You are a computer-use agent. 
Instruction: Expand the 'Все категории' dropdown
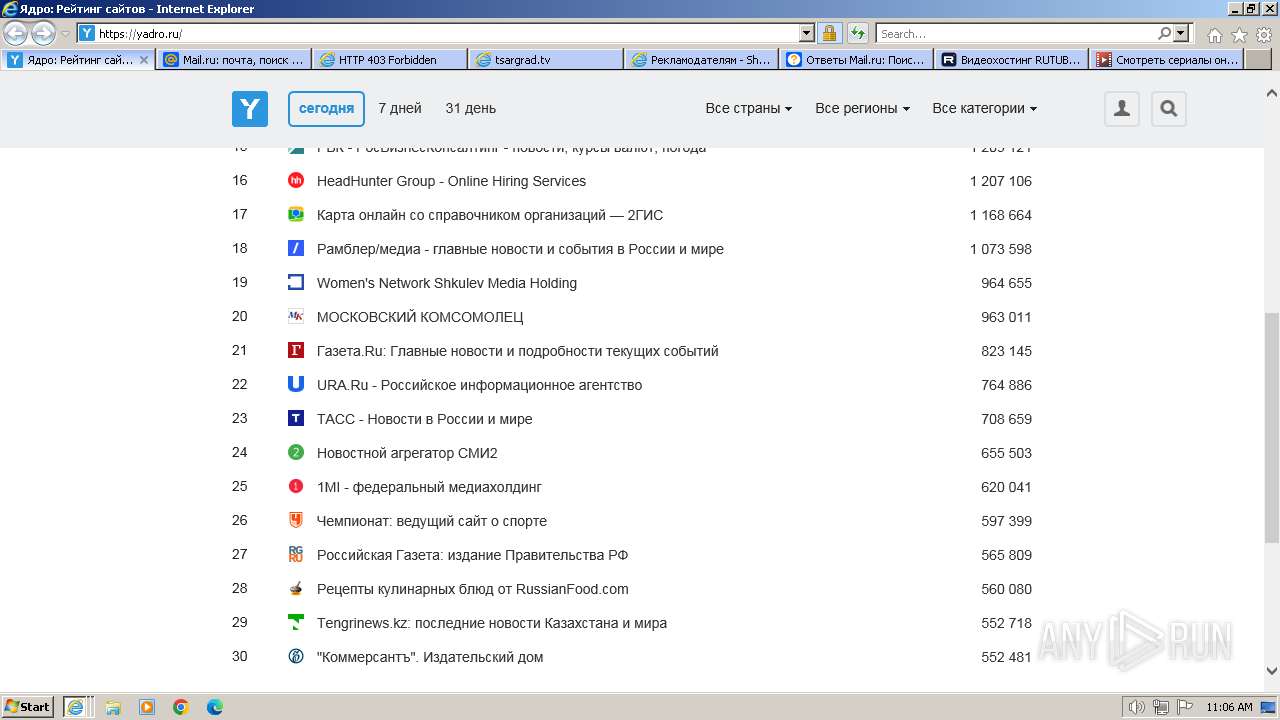(985, 109)
